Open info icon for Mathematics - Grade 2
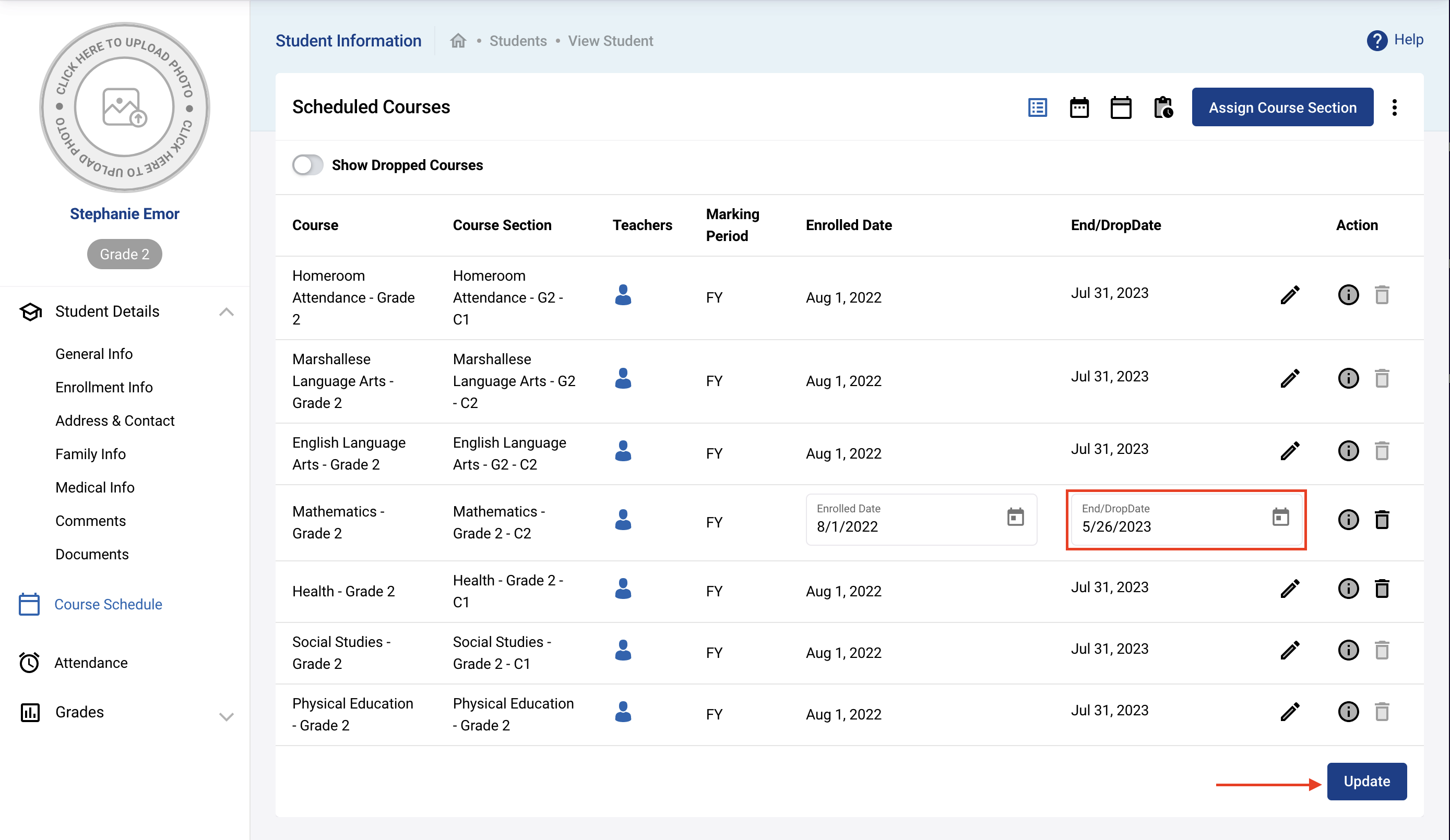The image size is (1450, 840). tap(1348, 520)
